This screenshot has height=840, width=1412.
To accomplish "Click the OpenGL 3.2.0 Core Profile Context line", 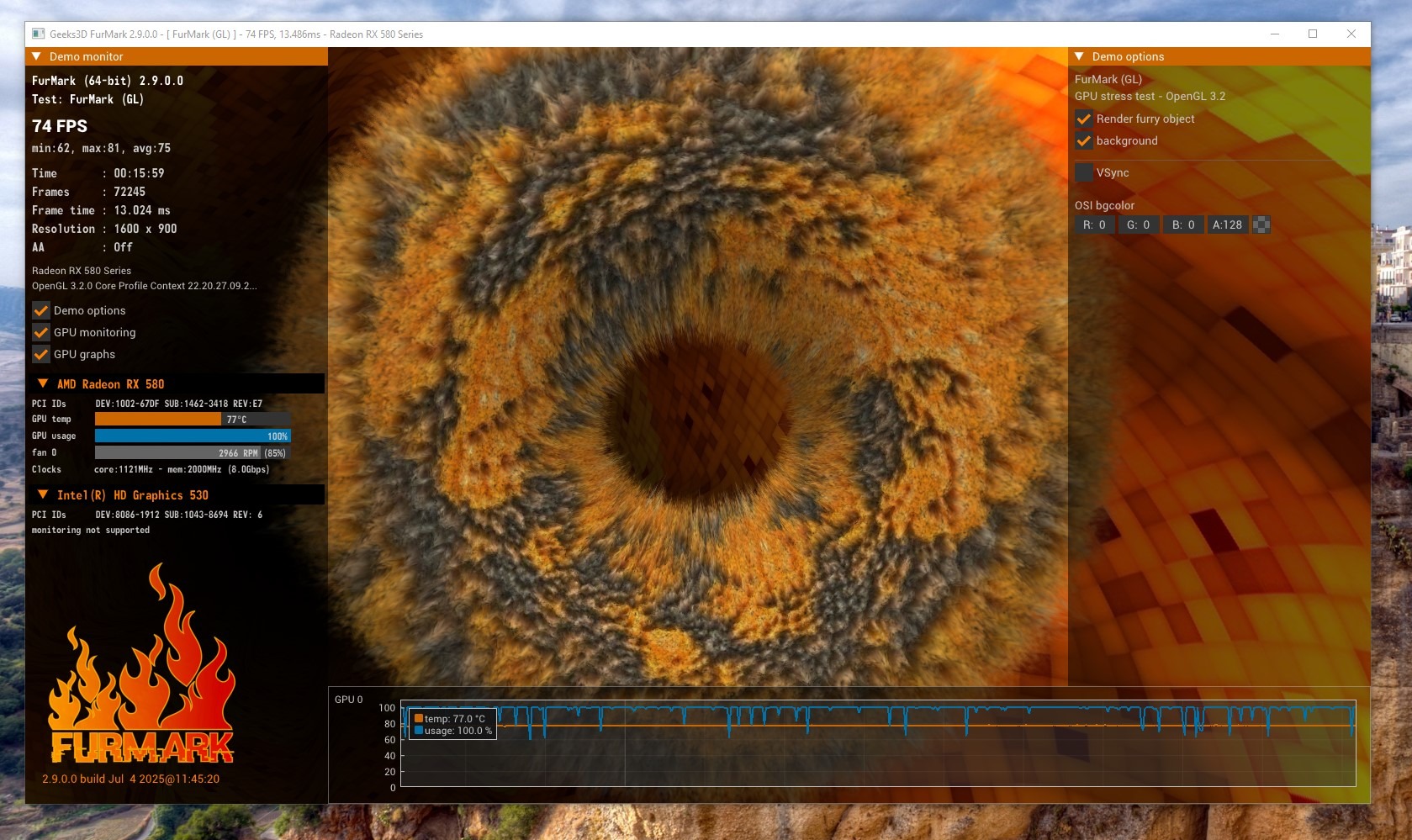I will [x=145, y=286].
